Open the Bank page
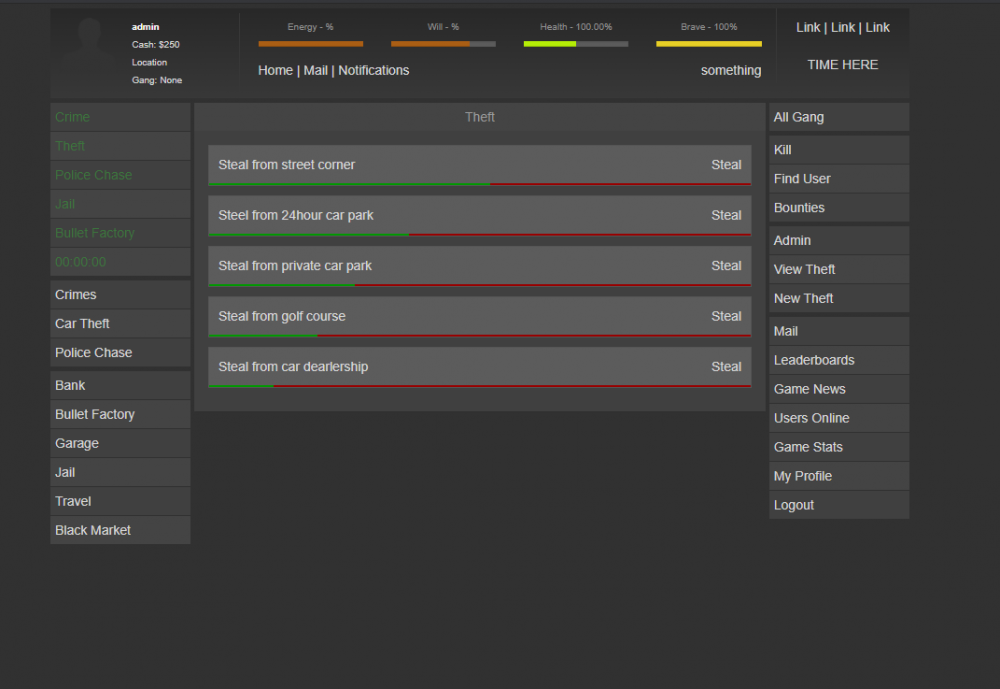Viewport: 1000px width, 689px height. [70, 386]
